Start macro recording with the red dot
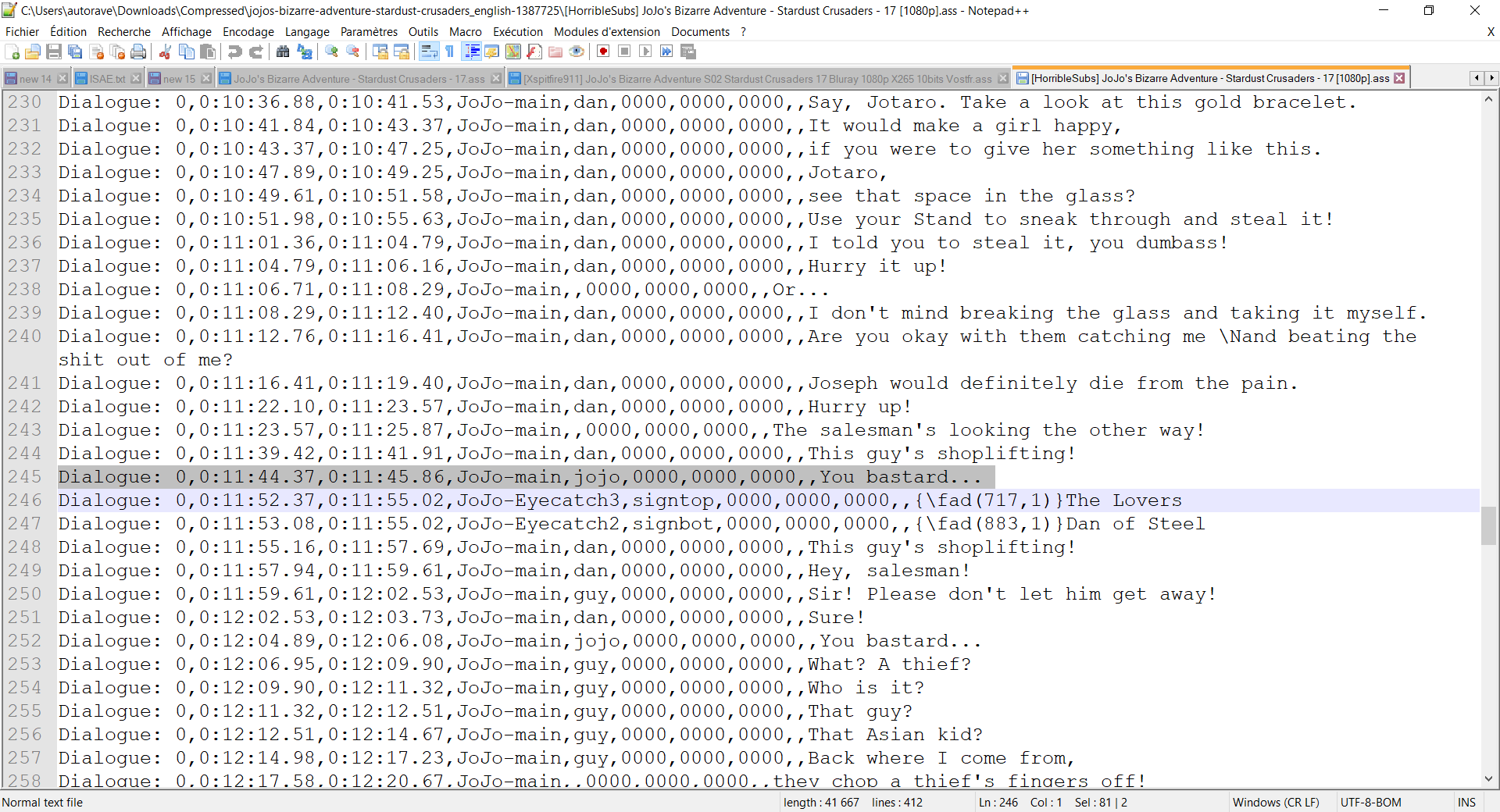The width and height of the screenshot is (1500, 812). point(603,52)
